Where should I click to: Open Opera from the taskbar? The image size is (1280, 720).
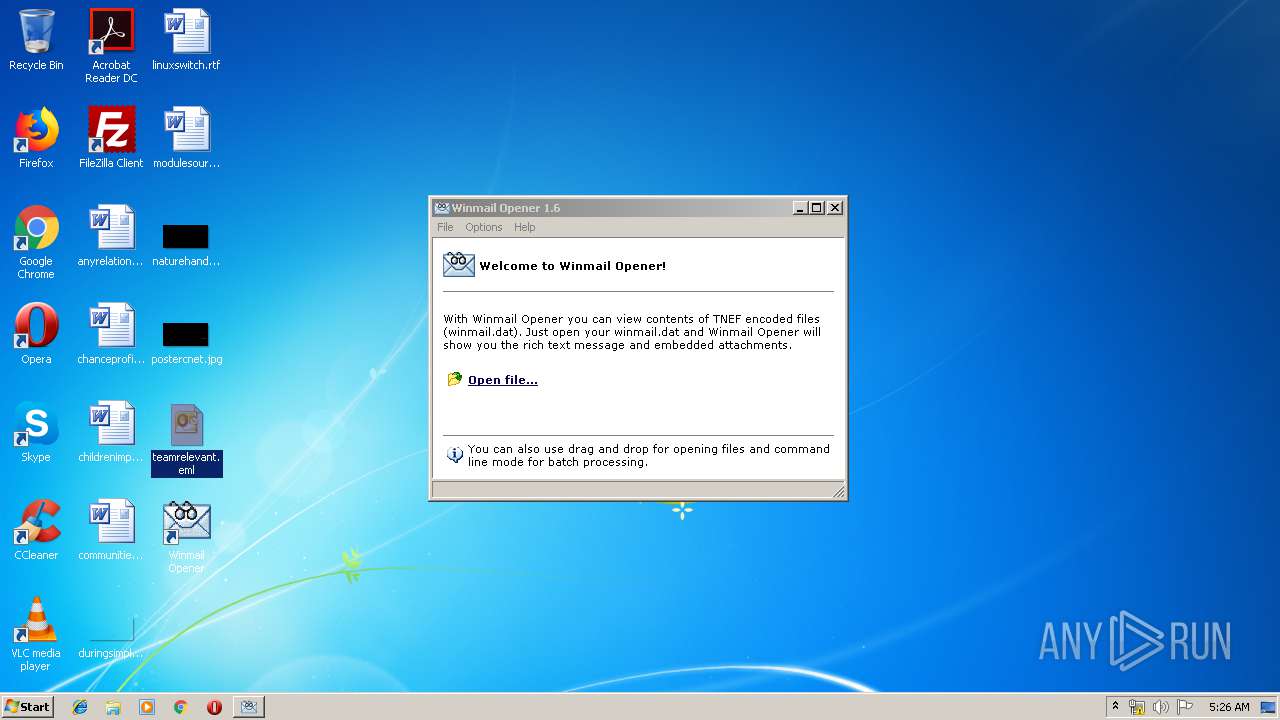click(x=214, y=707)
